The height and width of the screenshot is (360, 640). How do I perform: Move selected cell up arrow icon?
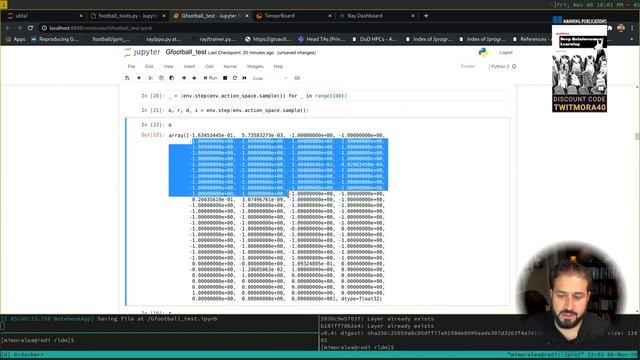click(184, 78)
